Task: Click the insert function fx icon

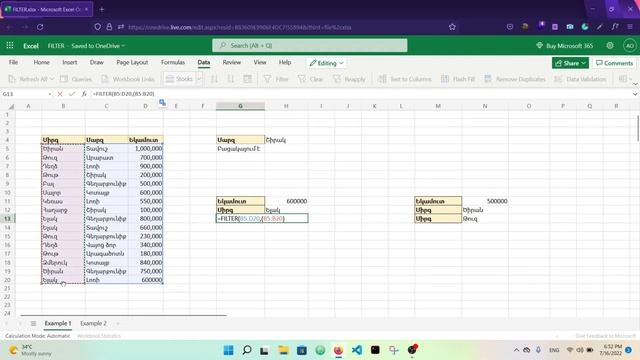Action: click(x=84, y=94)
